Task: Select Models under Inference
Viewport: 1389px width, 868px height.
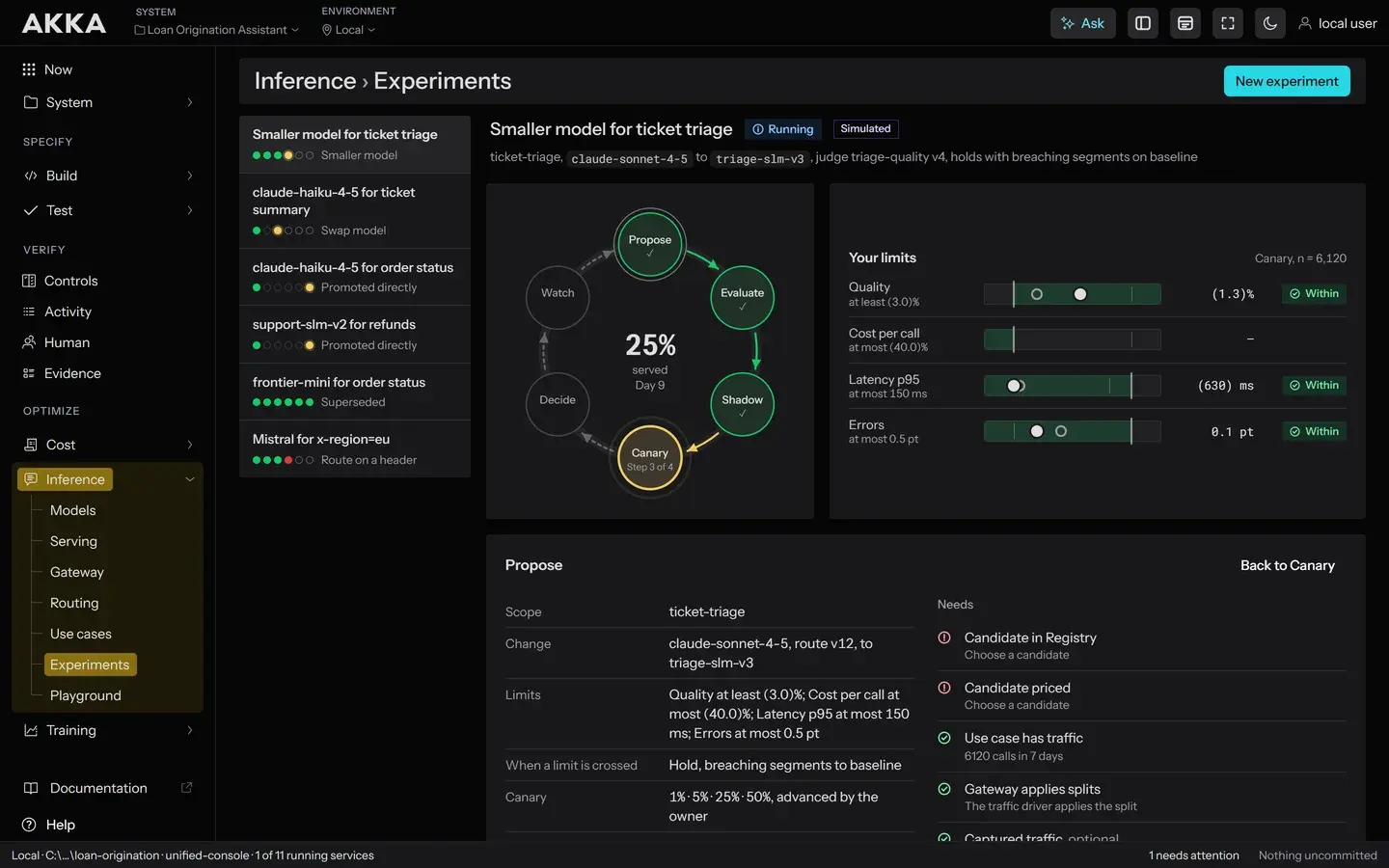Action: [x=73, y=510]
